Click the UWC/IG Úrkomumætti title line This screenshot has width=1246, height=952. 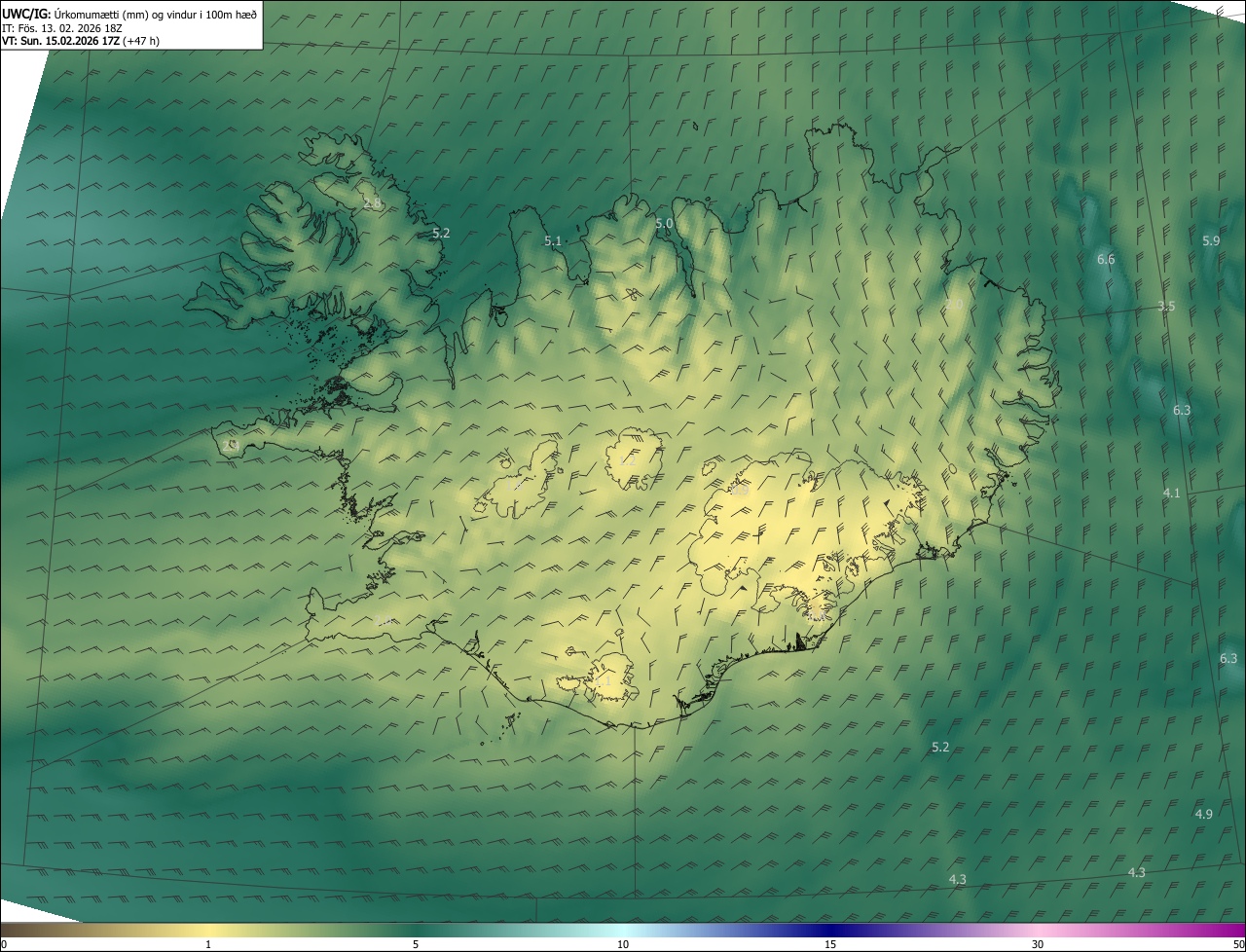129,14
